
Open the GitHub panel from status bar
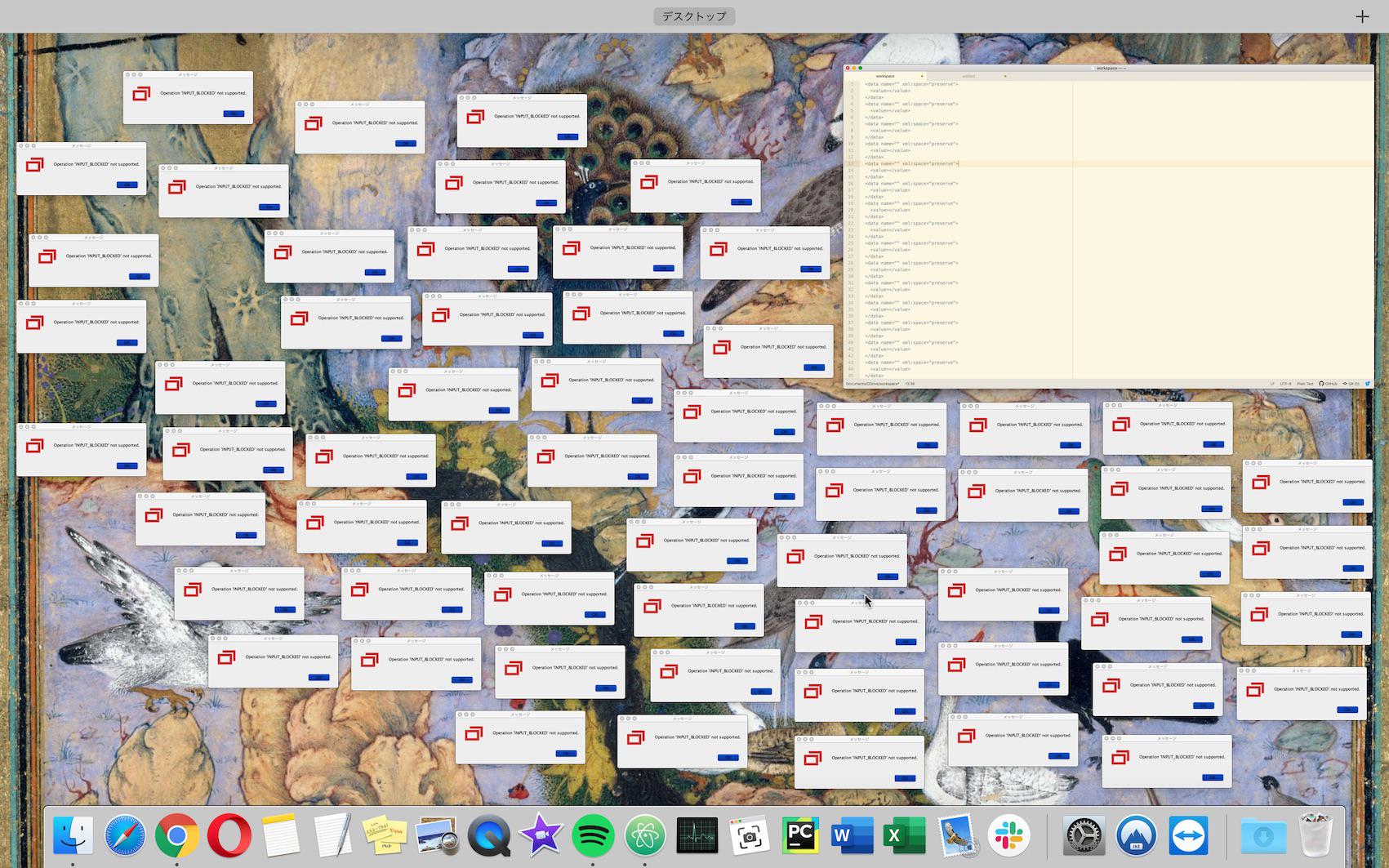(1329, 384)
